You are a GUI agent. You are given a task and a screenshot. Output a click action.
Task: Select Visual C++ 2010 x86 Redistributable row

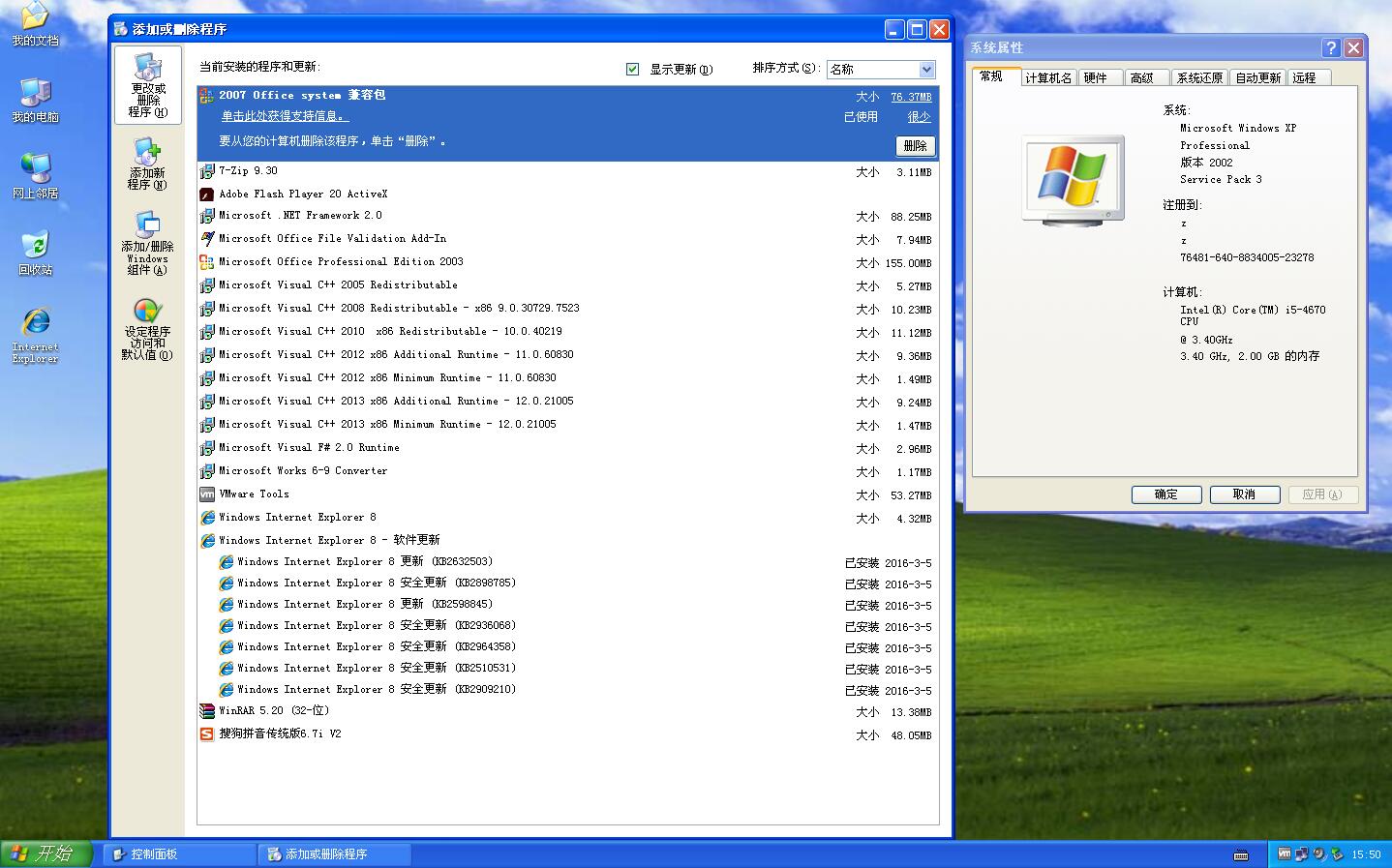coord(567,332)
